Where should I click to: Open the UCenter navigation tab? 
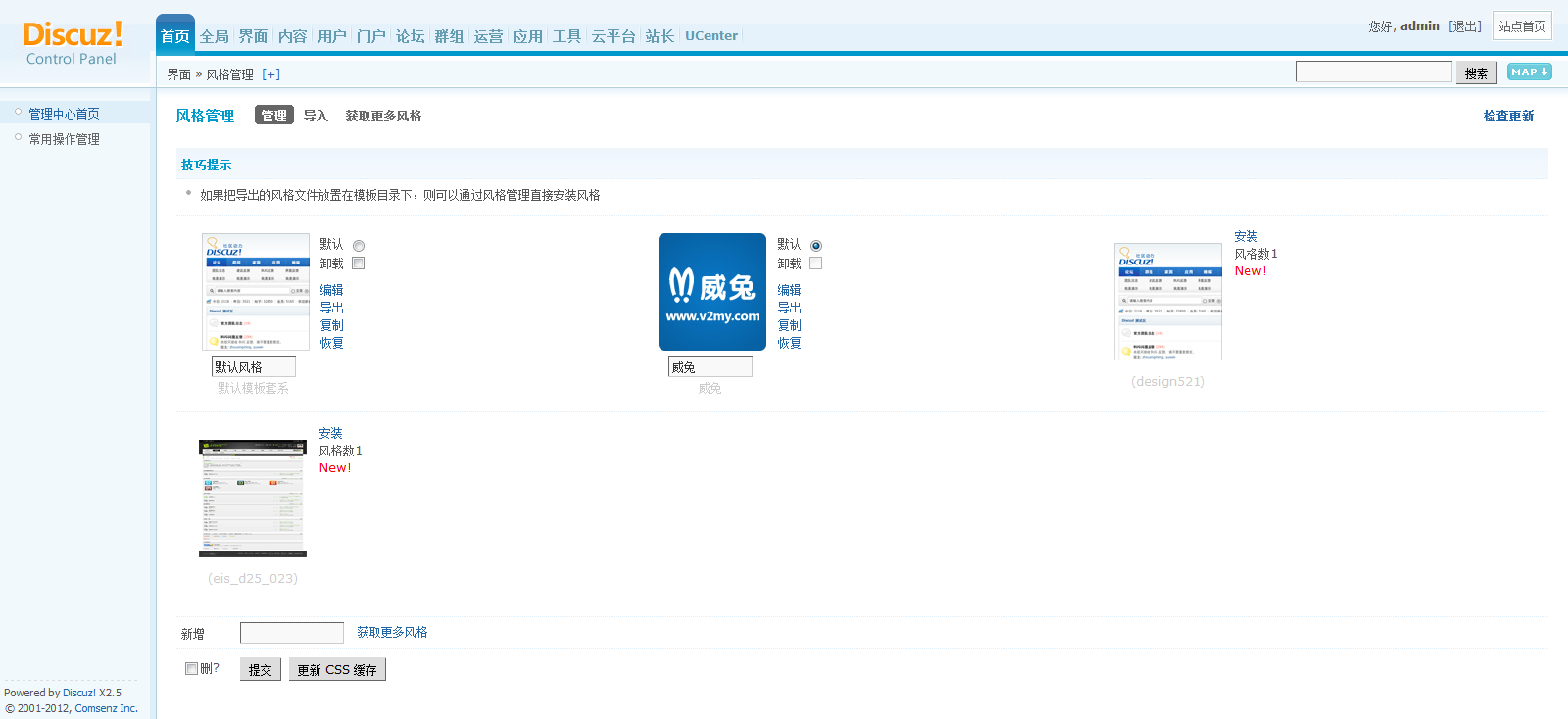point(711,36)
